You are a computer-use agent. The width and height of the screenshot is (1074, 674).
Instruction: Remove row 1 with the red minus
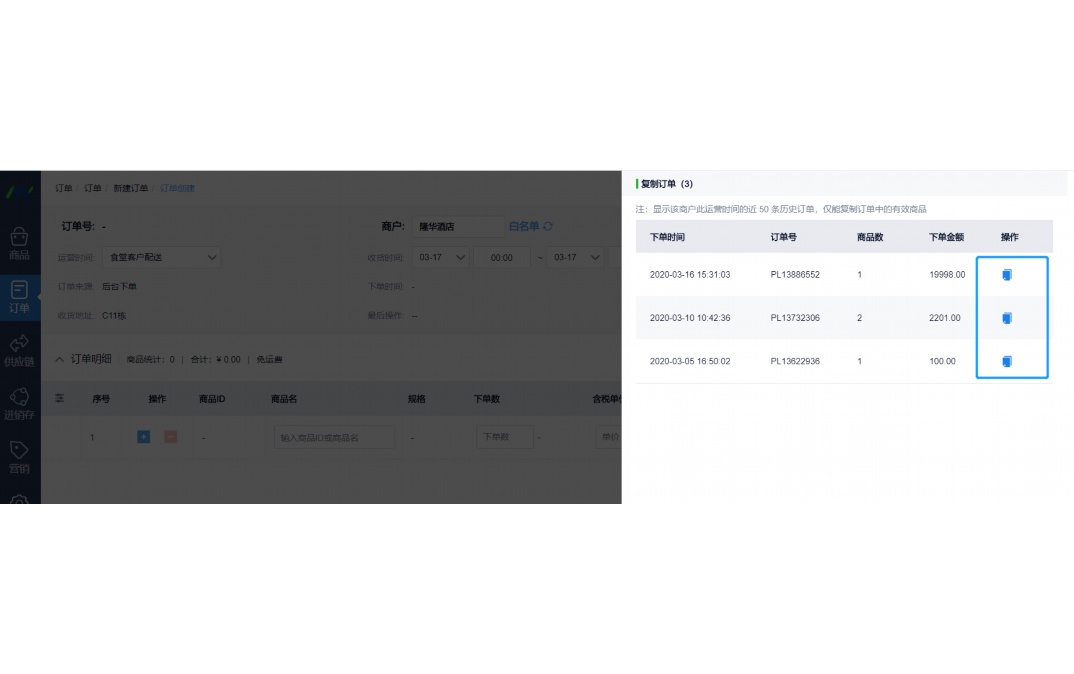[x=170, y=437]
